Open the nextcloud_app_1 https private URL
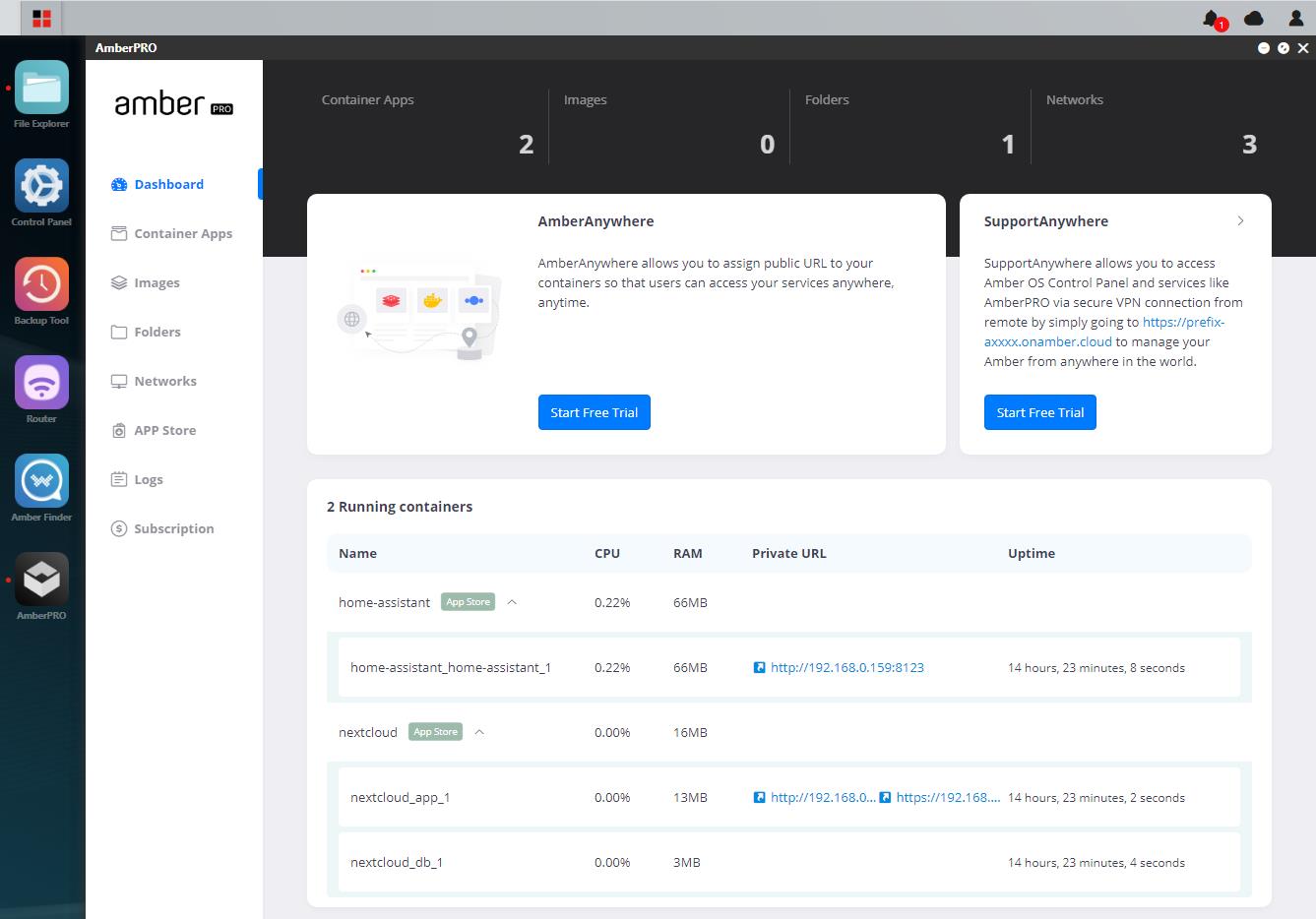The height and width of the screenshot is (919, 1316). (x=947, y=797)
